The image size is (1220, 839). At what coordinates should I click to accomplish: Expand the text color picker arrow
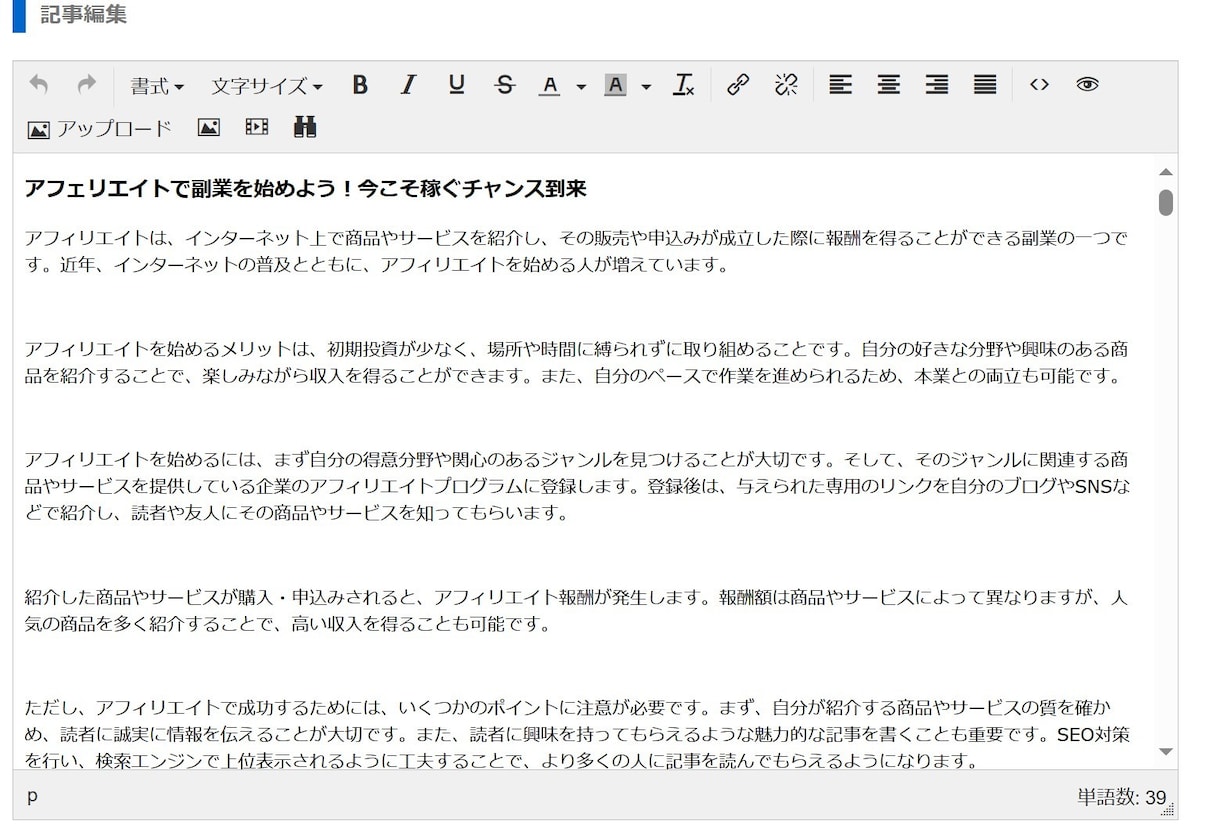coord(580,87)
